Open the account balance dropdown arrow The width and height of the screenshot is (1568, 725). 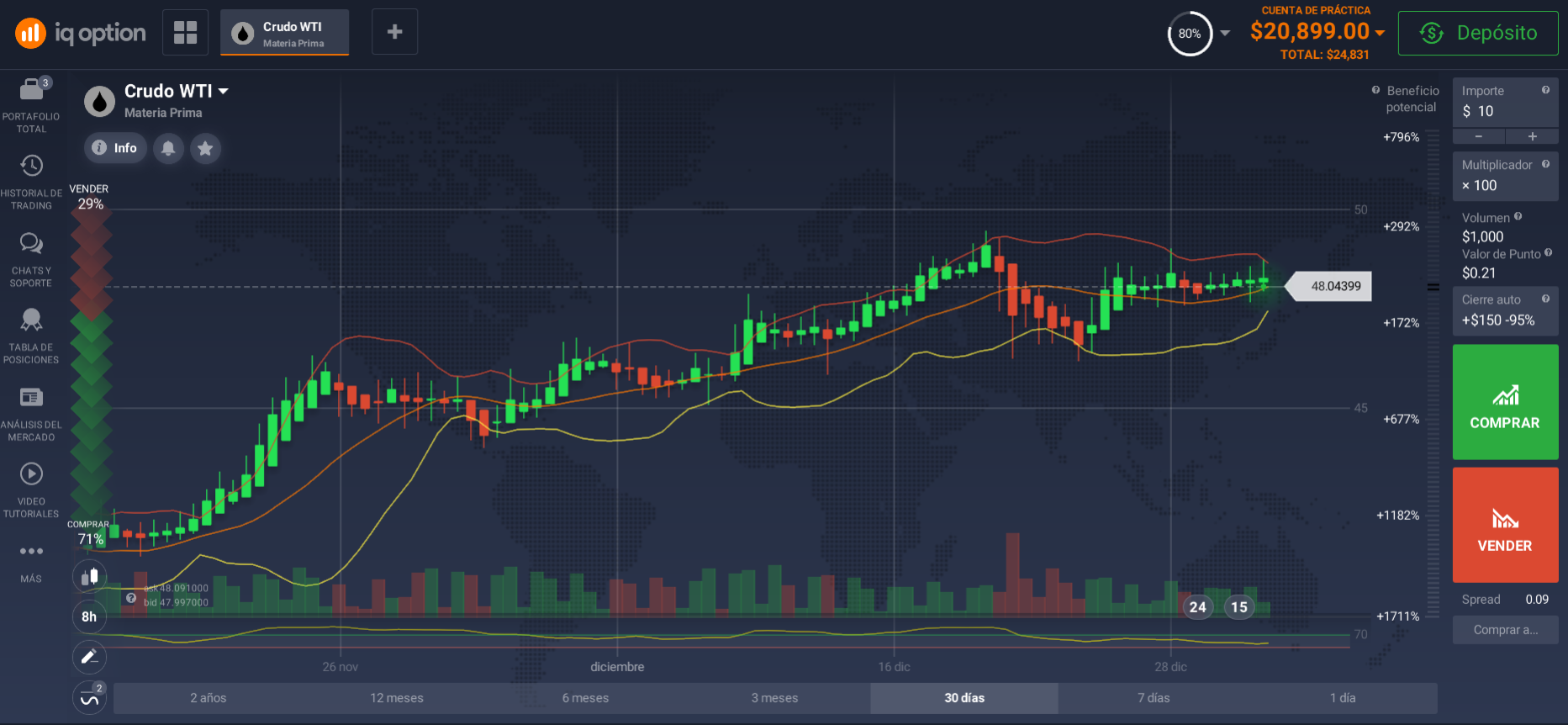click(x=1380, y=33)
